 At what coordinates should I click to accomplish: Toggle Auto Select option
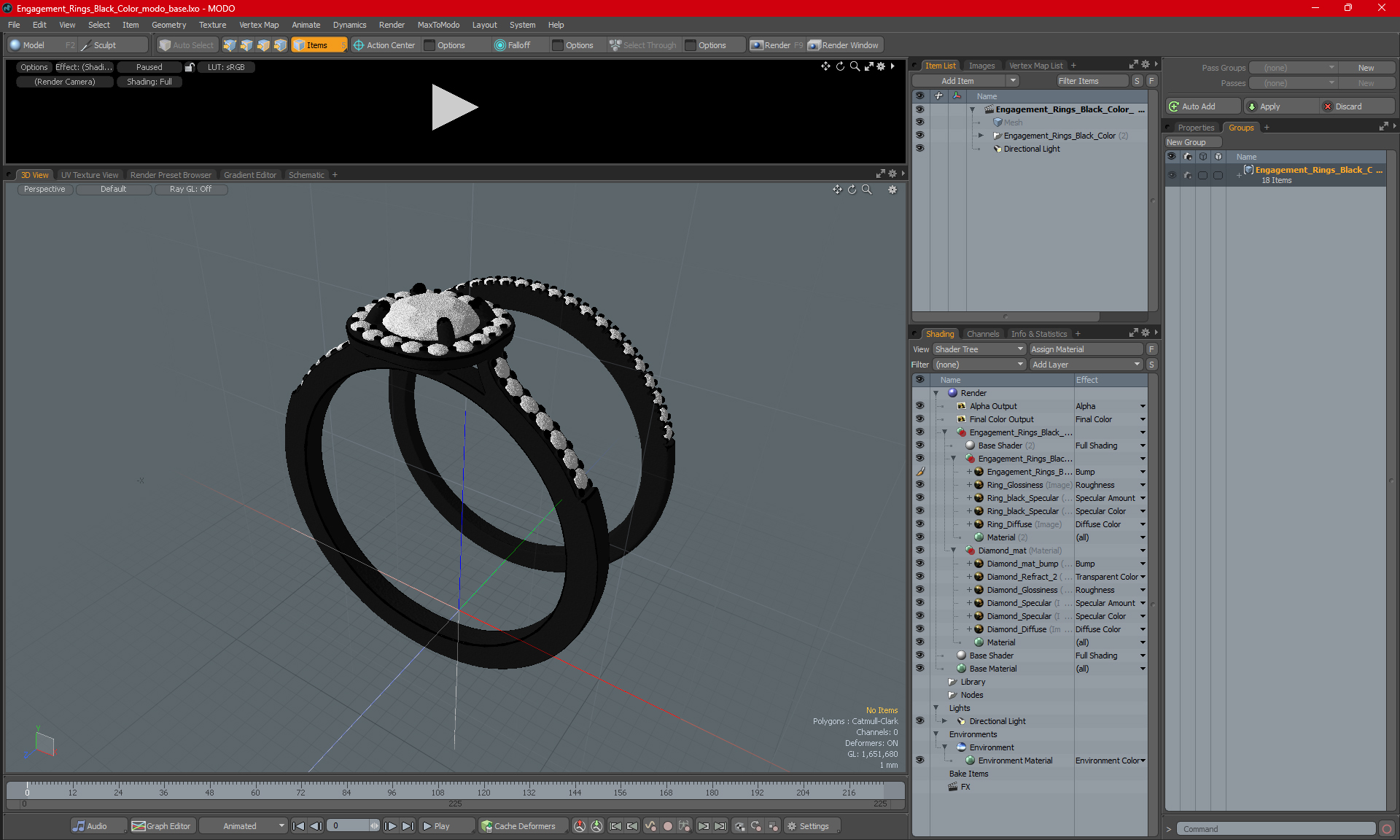[x=187, y=45]
